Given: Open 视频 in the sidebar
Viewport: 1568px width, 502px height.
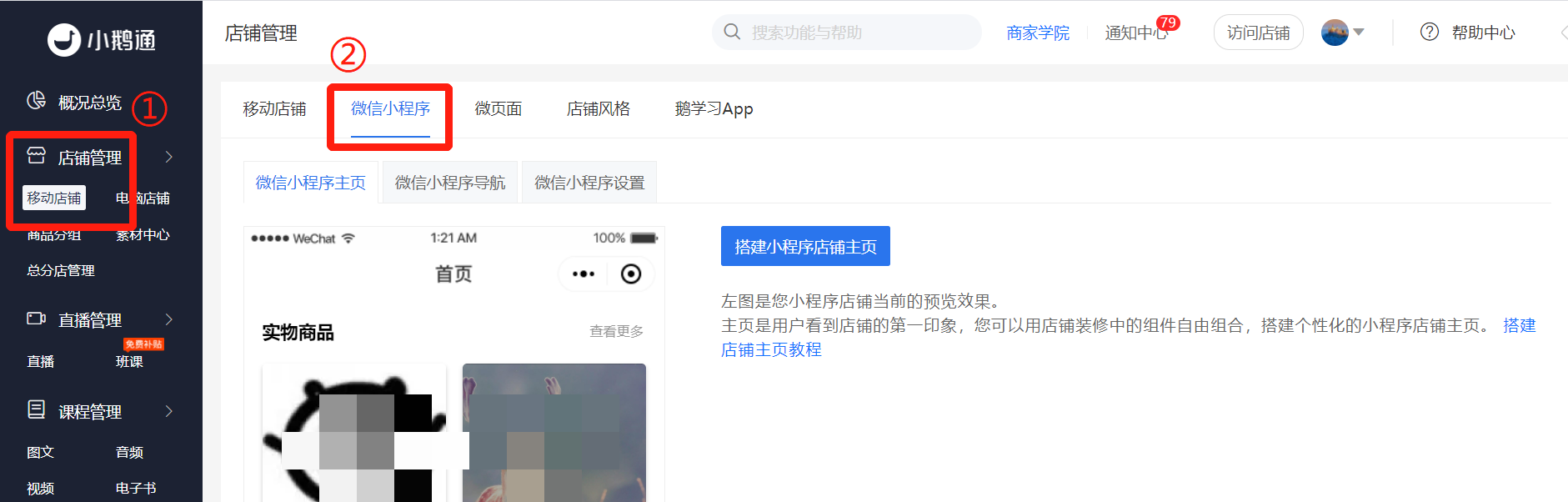Looking at the screenshot, I should point(41,488).
